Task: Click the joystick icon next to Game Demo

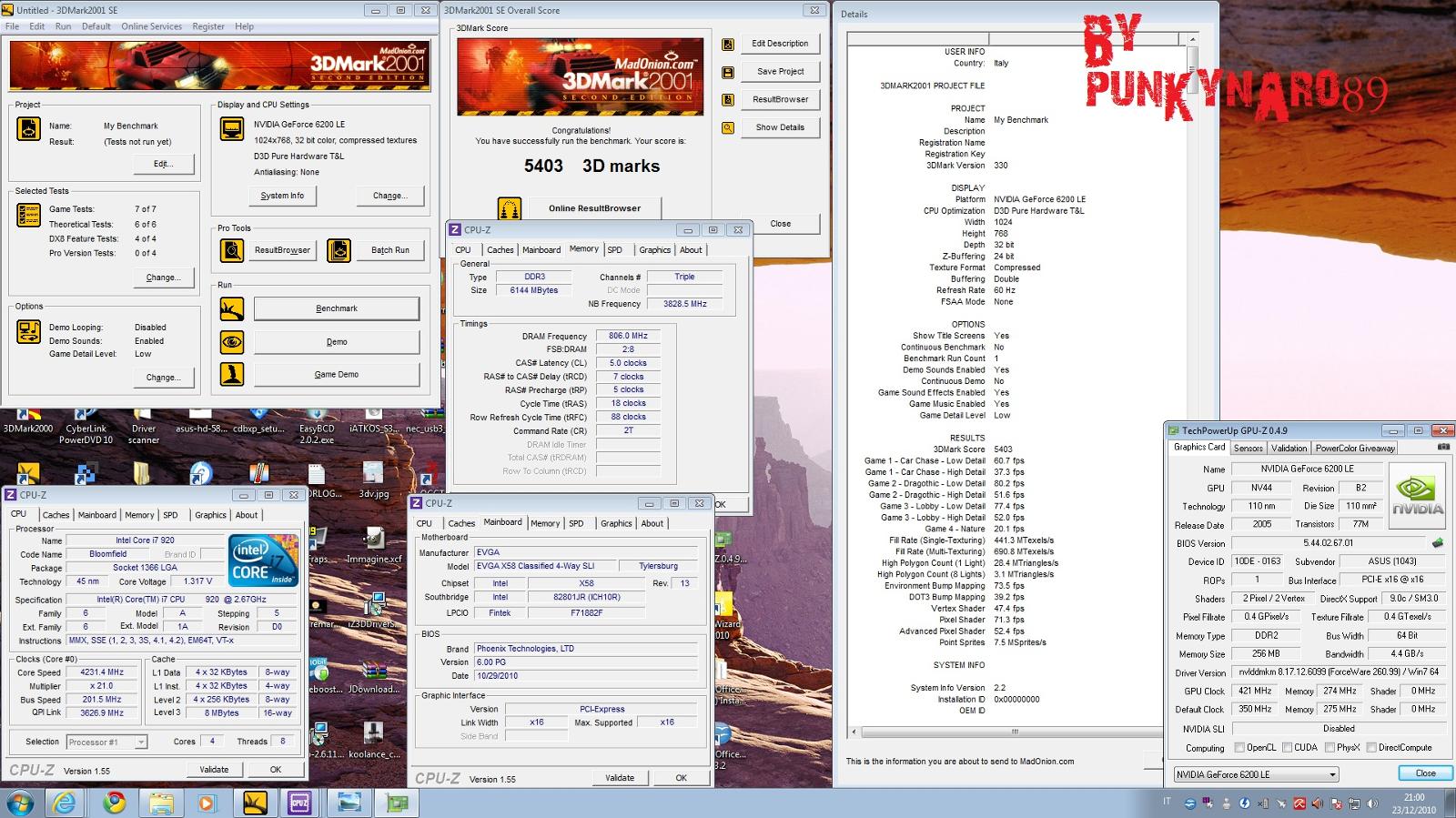Action: 231,374
